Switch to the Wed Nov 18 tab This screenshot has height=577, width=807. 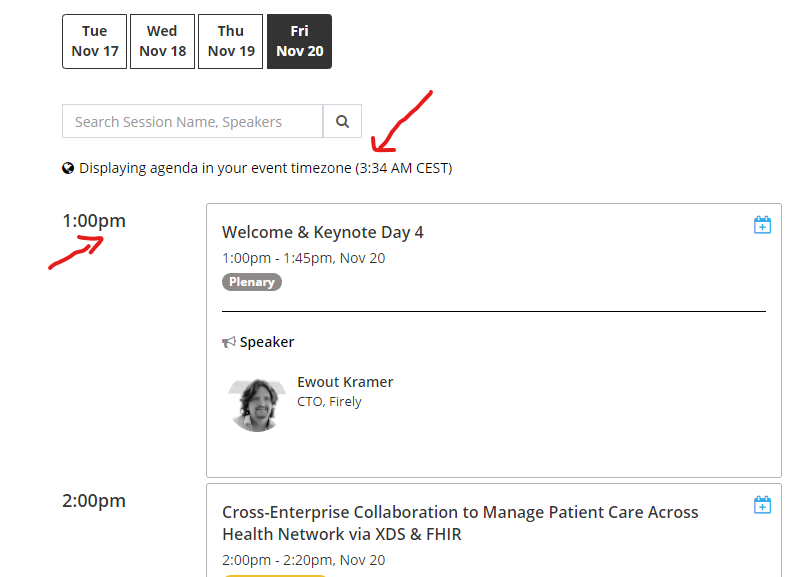[x=163, y=41]
